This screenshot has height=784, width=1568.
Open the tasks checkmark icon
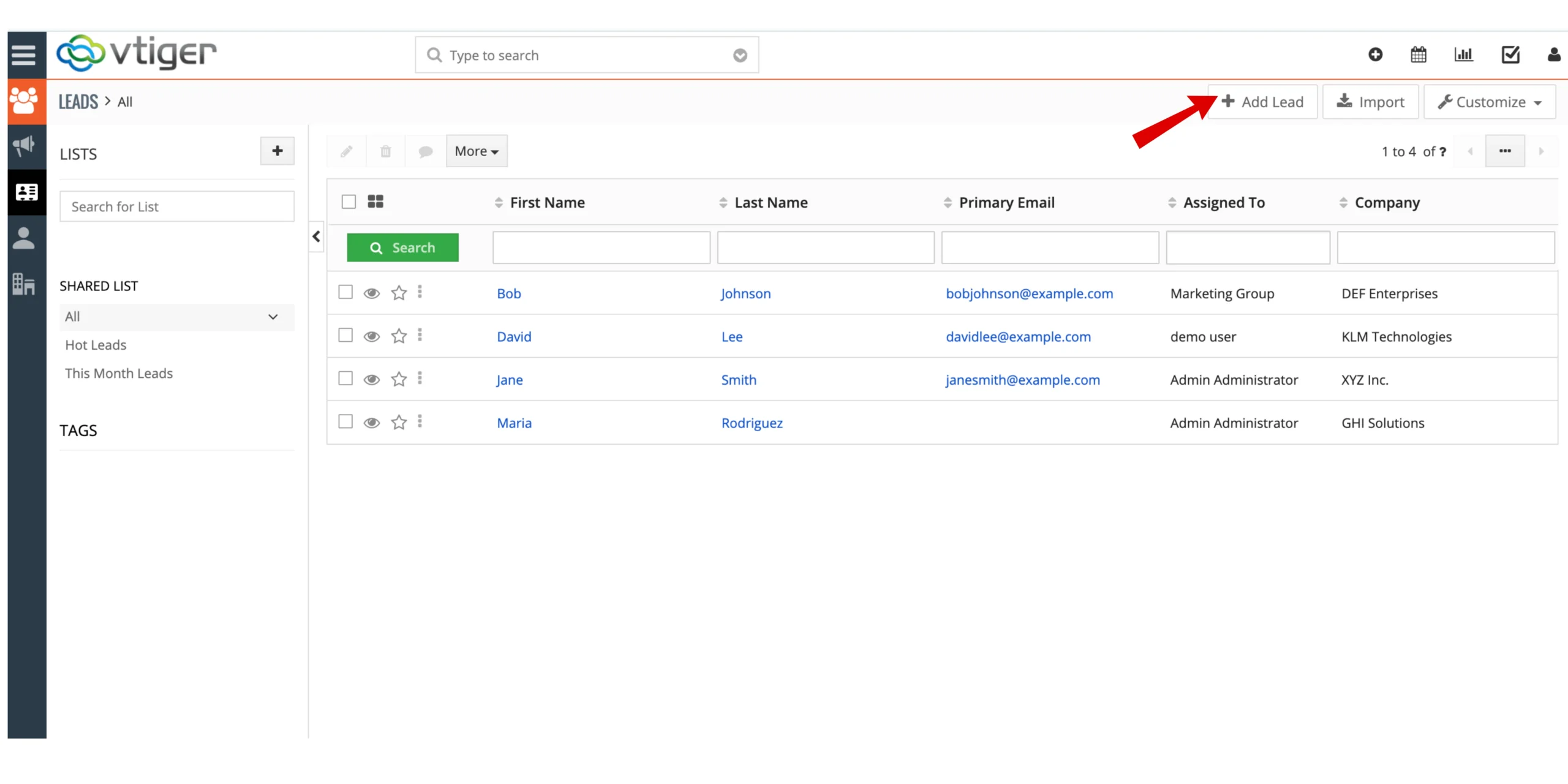pyautogui.click(x=1510, y=55)
